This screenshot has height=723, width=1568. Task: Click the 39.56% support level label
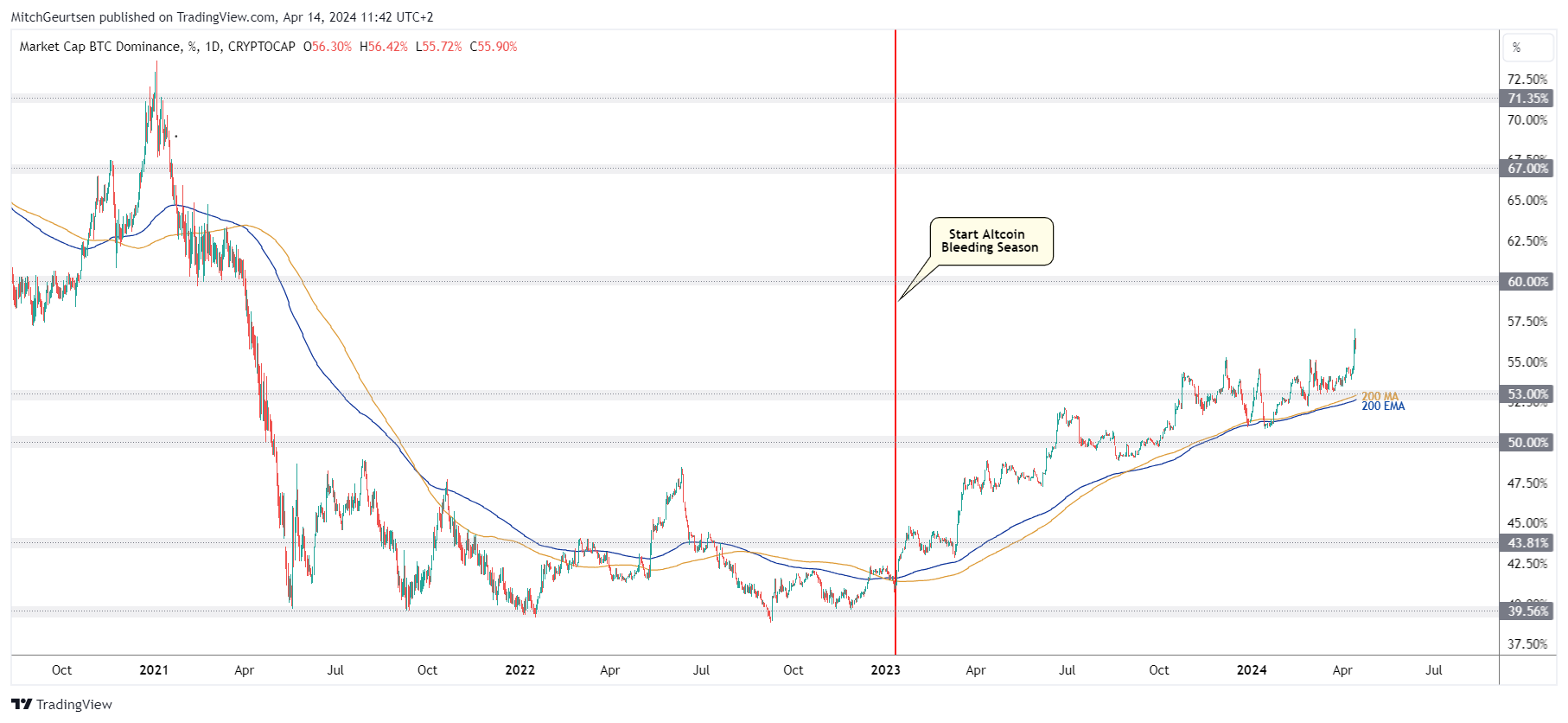coord(1527,611)
